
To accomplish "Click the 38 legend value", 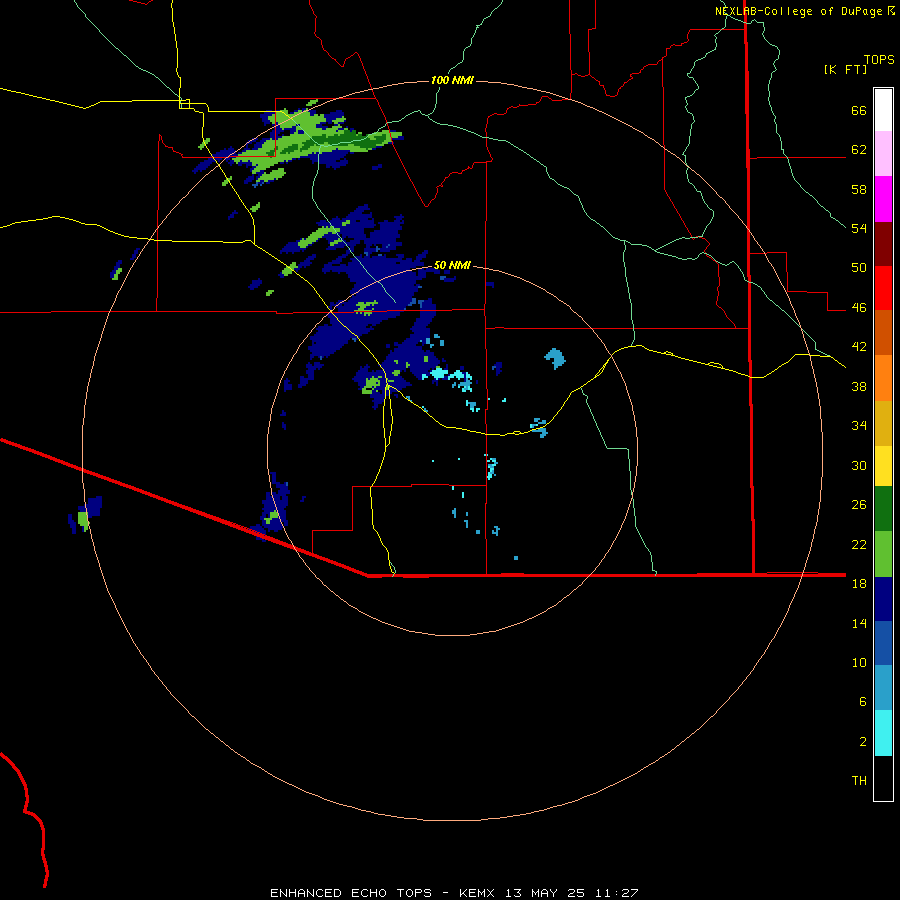I will 859,386.
